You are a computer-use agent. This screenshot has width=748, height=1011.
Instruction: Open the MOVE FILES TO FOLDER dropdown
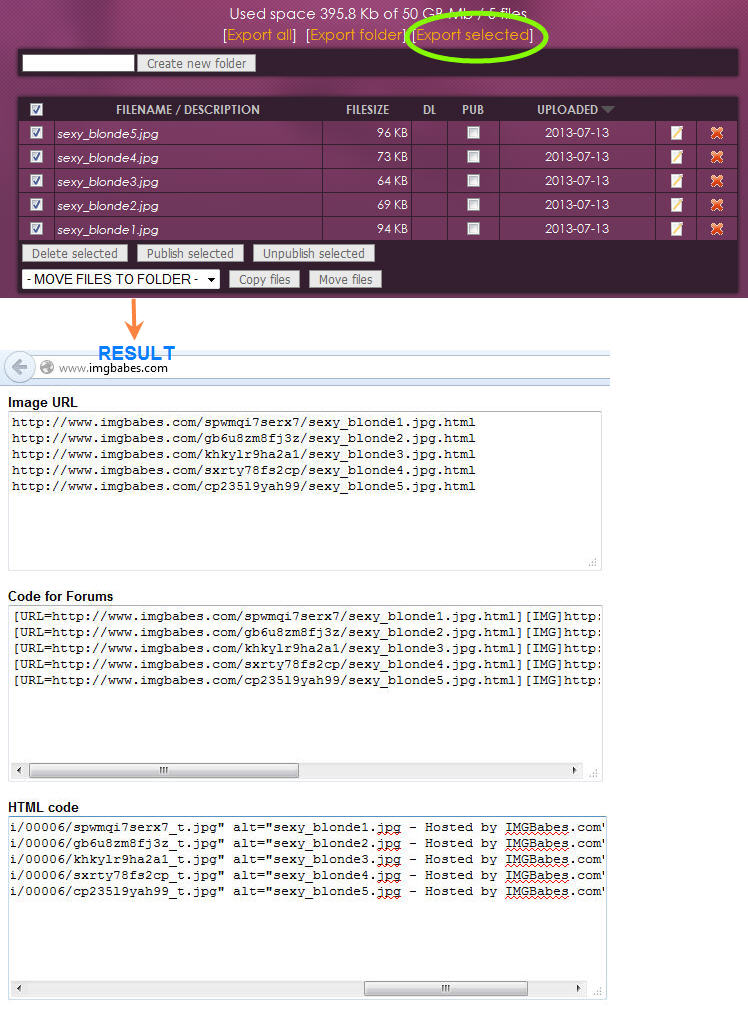pos(120,280)
